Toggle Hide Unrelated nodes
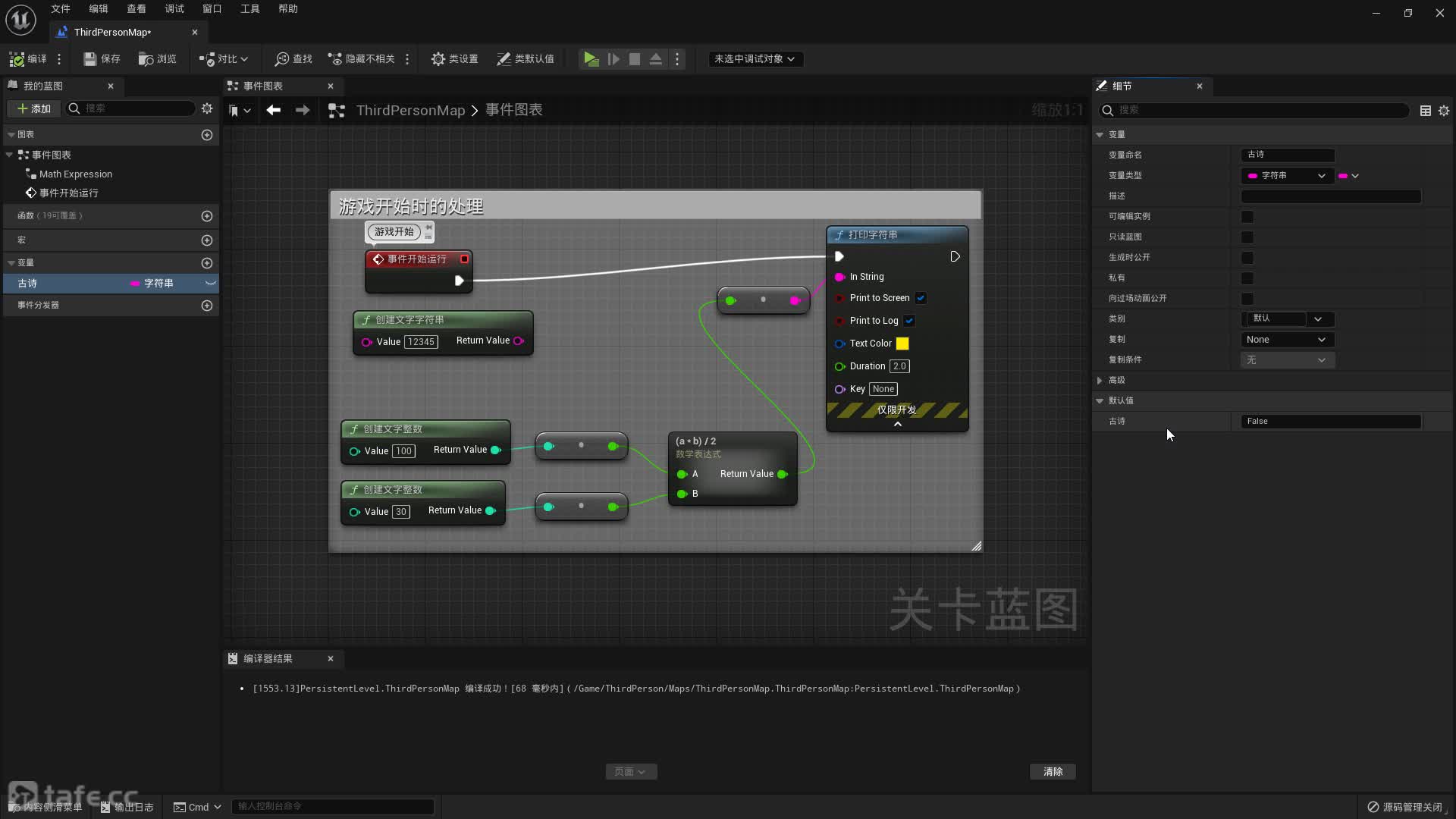 [362, 59]
